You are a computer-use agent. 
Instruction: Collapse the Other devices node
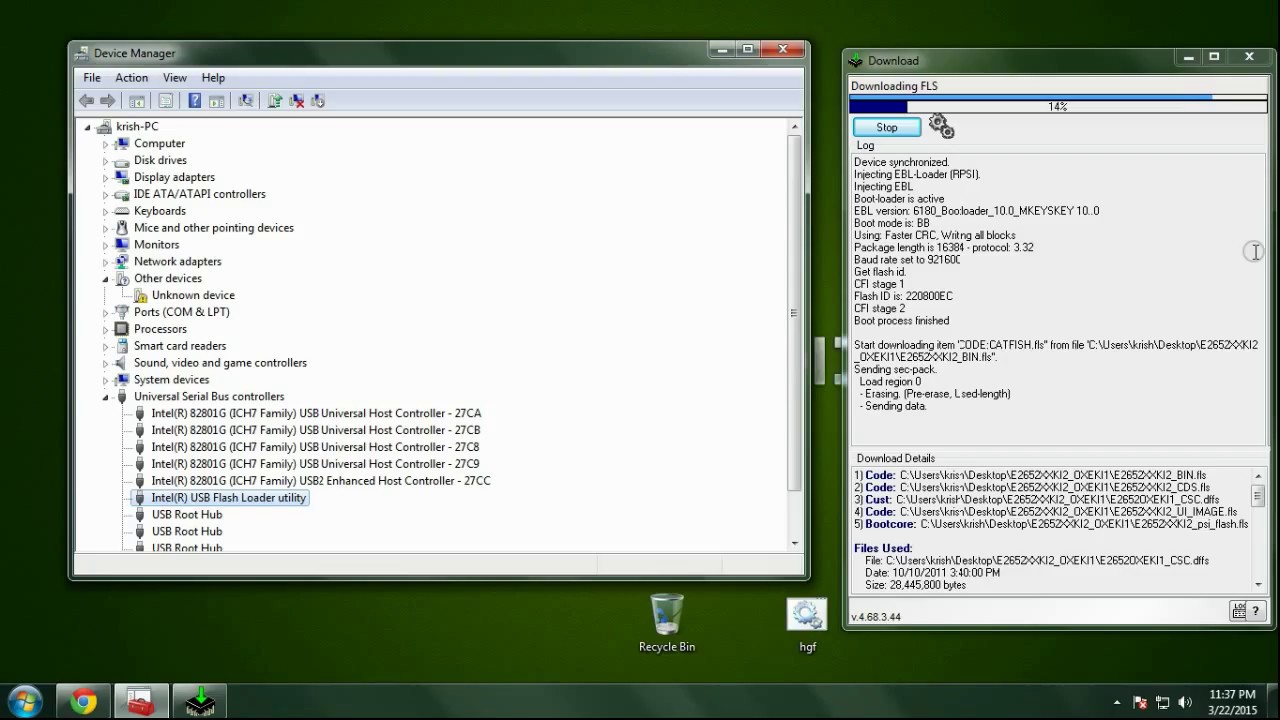point(105,279)
